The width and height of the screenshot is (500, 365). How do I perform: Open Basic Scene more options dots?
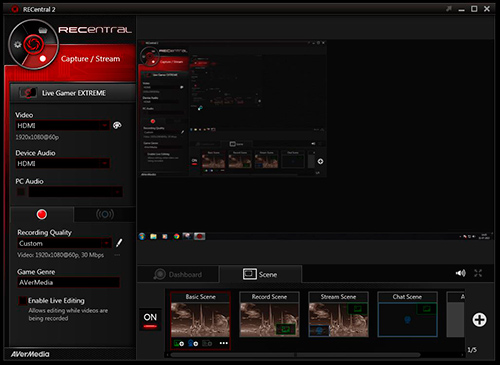(x=224, y=343)
